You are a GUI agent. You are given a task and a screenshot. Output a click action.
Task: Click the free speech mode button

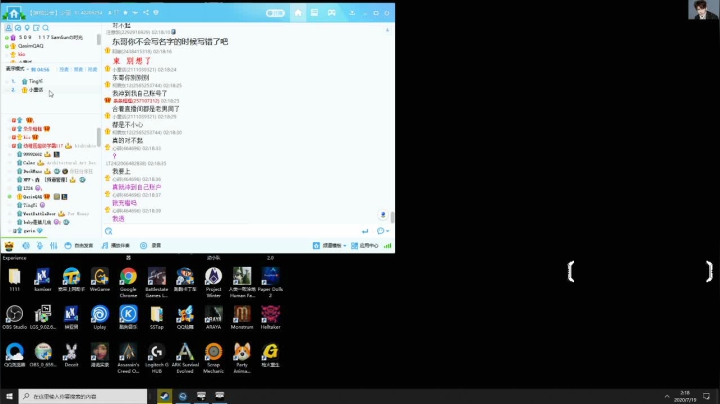79,246
